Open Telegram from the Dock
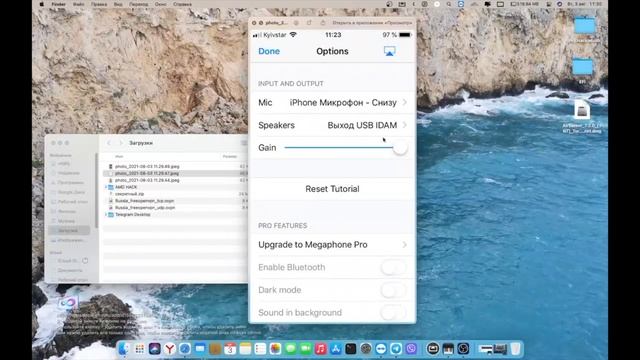This screenshot has height=360, width=640. point(396,349)
